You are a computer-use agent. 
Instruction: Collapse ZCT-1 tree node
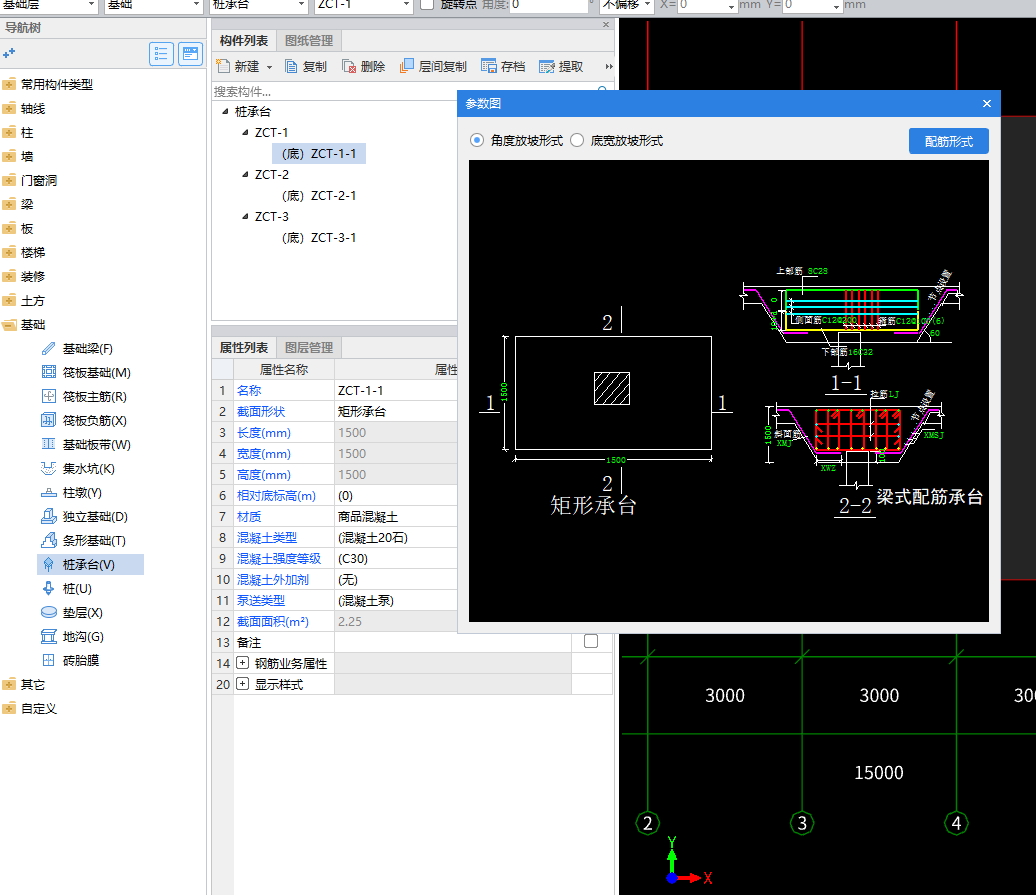pyautogui.click(x=245, y=132)
